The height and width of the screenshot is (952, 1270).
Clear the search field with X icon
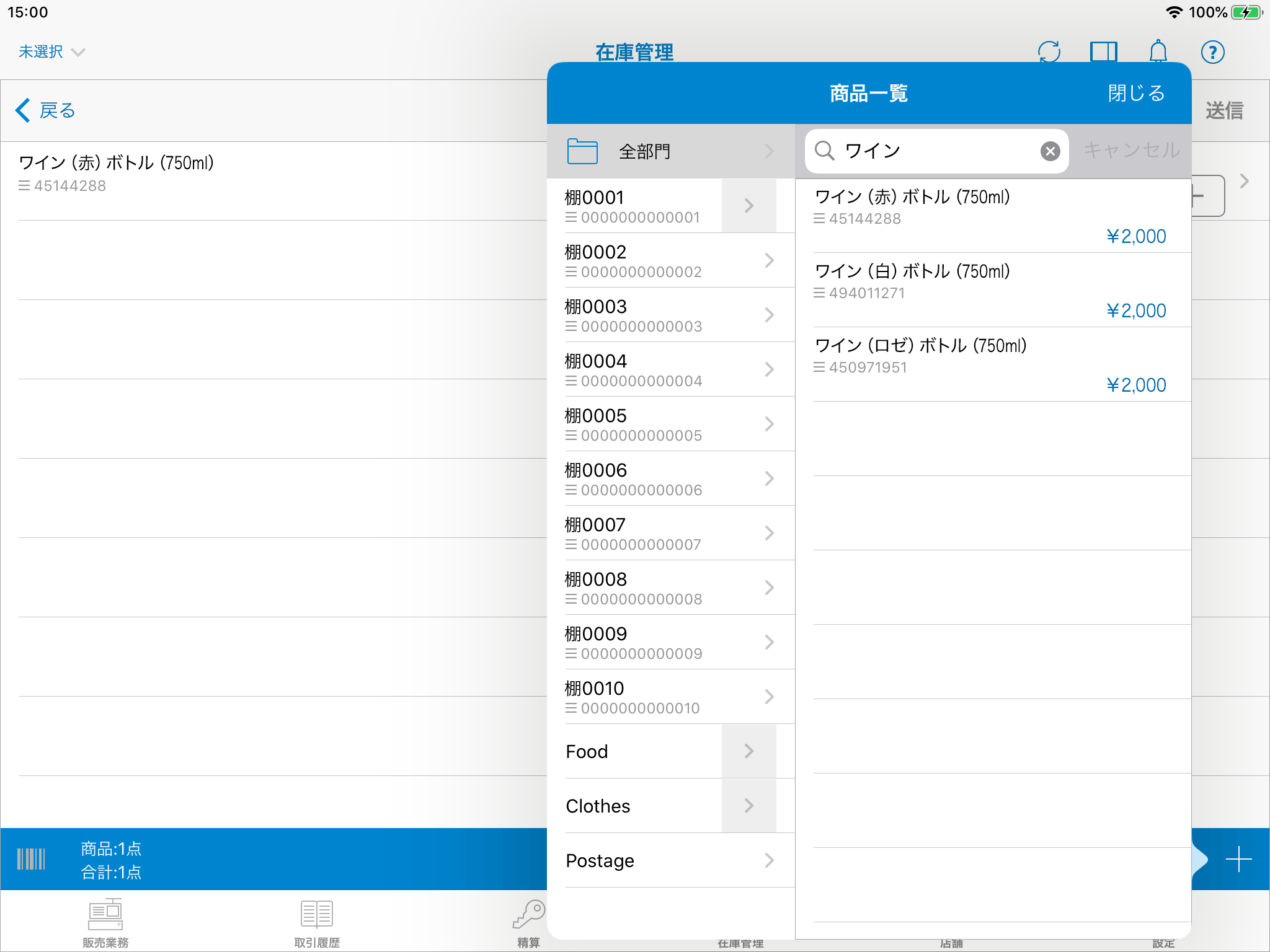(1050, 151)
